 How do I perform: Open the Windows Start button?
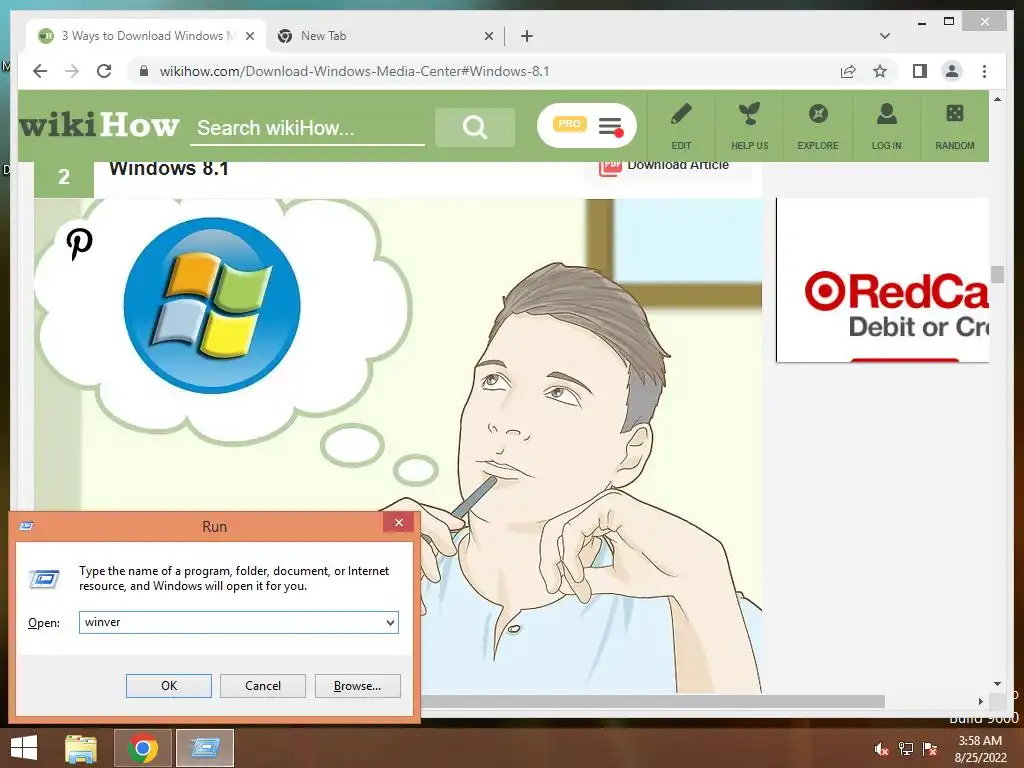(x=24, y=748)
